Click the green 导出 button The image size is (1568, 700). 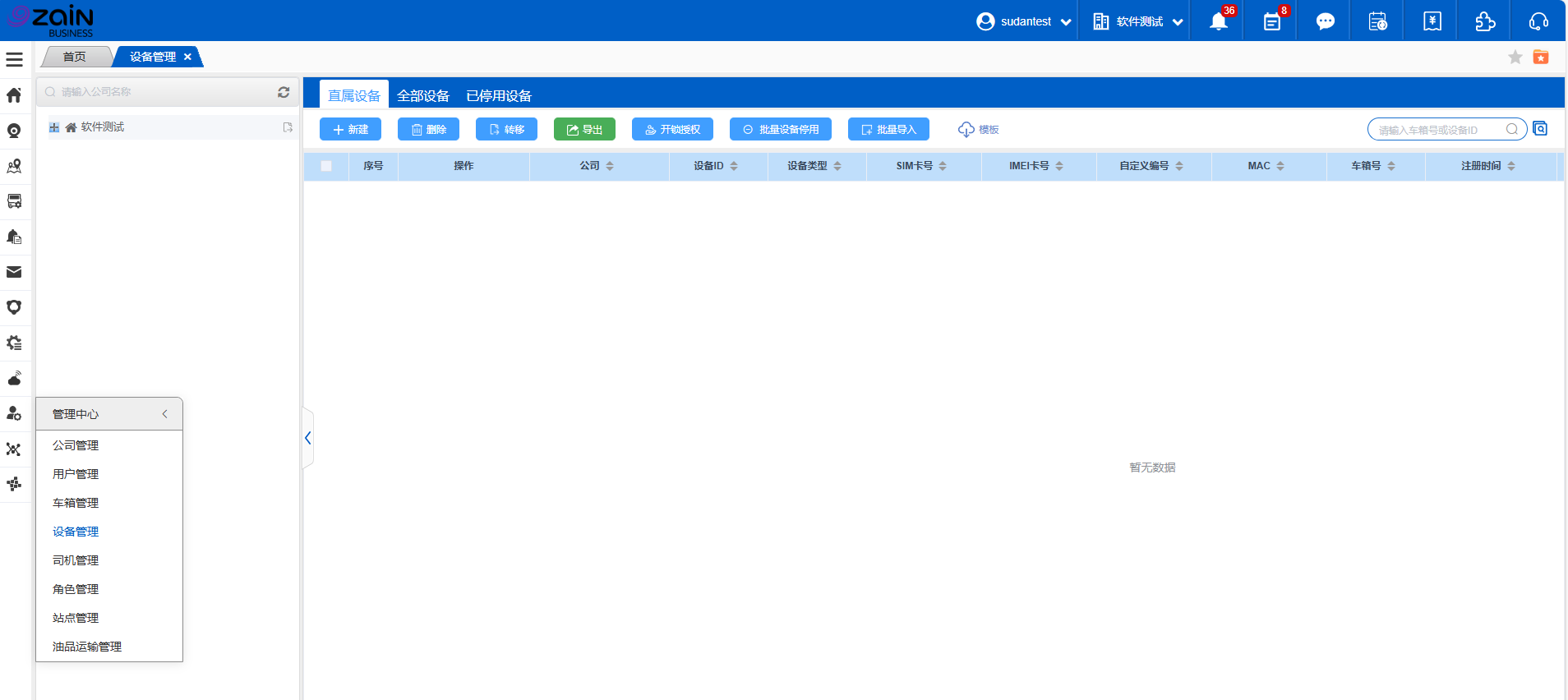[x=584, y=130]
